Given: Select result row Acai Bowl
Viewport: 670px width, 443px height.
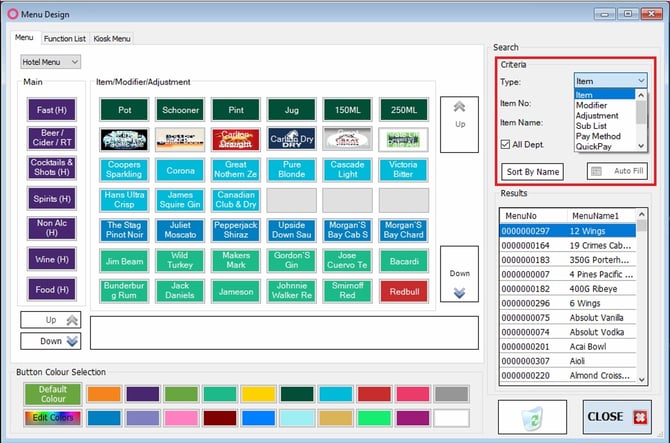Looking at the screenshot, I should click(567, 346).
